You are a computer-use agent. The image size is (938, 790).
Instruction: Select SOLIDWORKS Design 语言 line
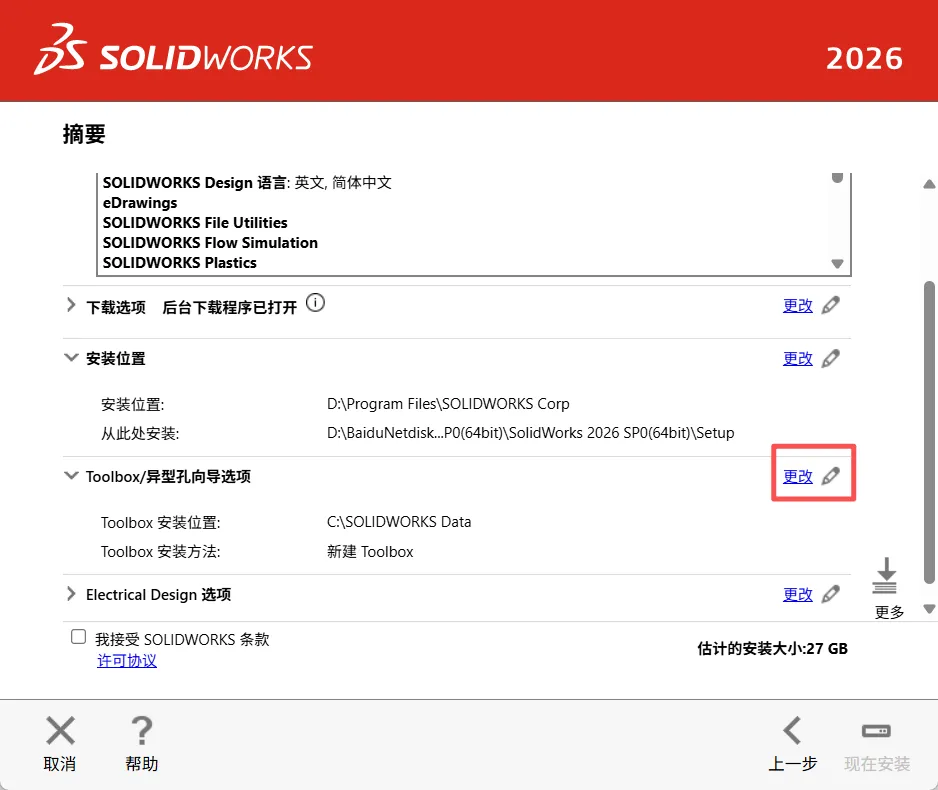[x=247, y=182]
